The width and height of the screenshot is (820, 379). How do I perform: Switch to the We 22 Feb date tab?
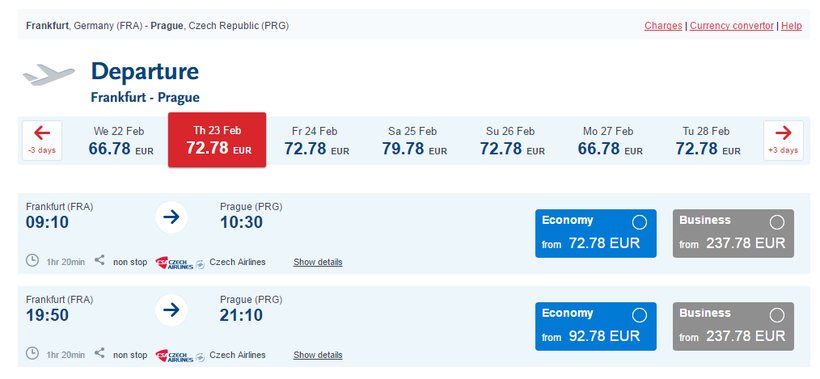click(121, 141)
